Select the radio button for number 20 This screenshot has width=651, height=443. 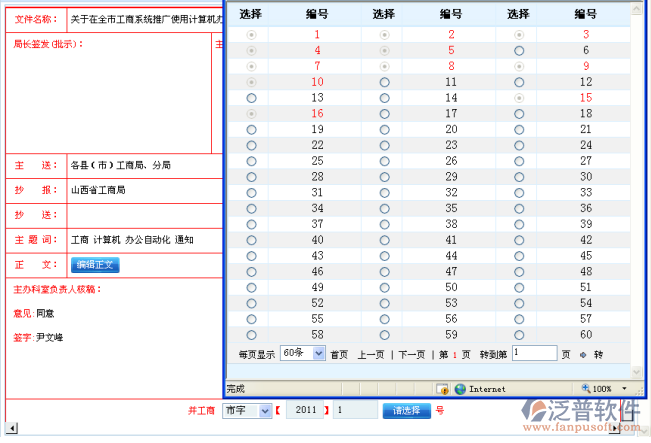coord(384,130)
